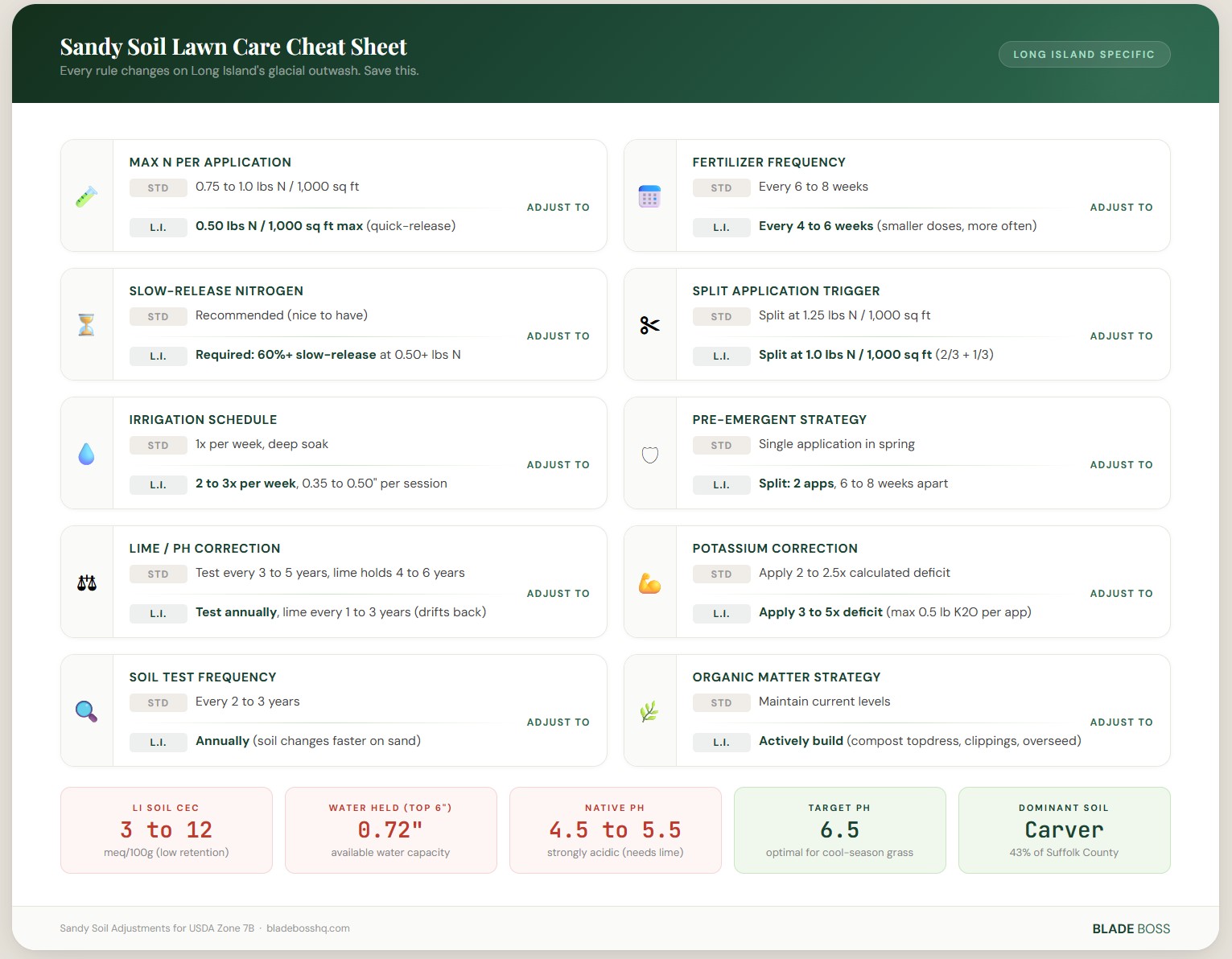Expand ADJUST TO on the Fertilizer Frequency card

pos(1121,207)
